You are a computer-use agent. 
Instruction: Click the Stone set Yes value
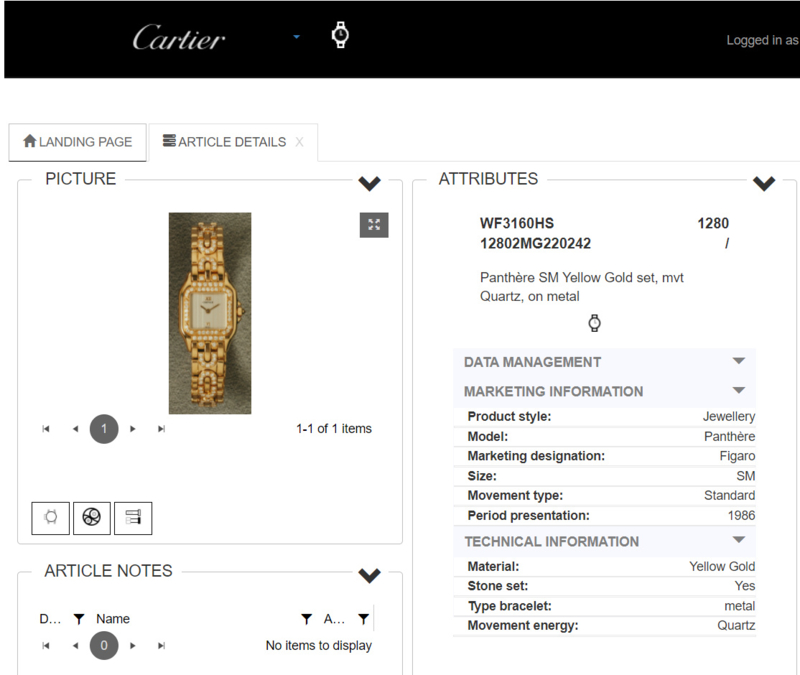coord(745,586)
